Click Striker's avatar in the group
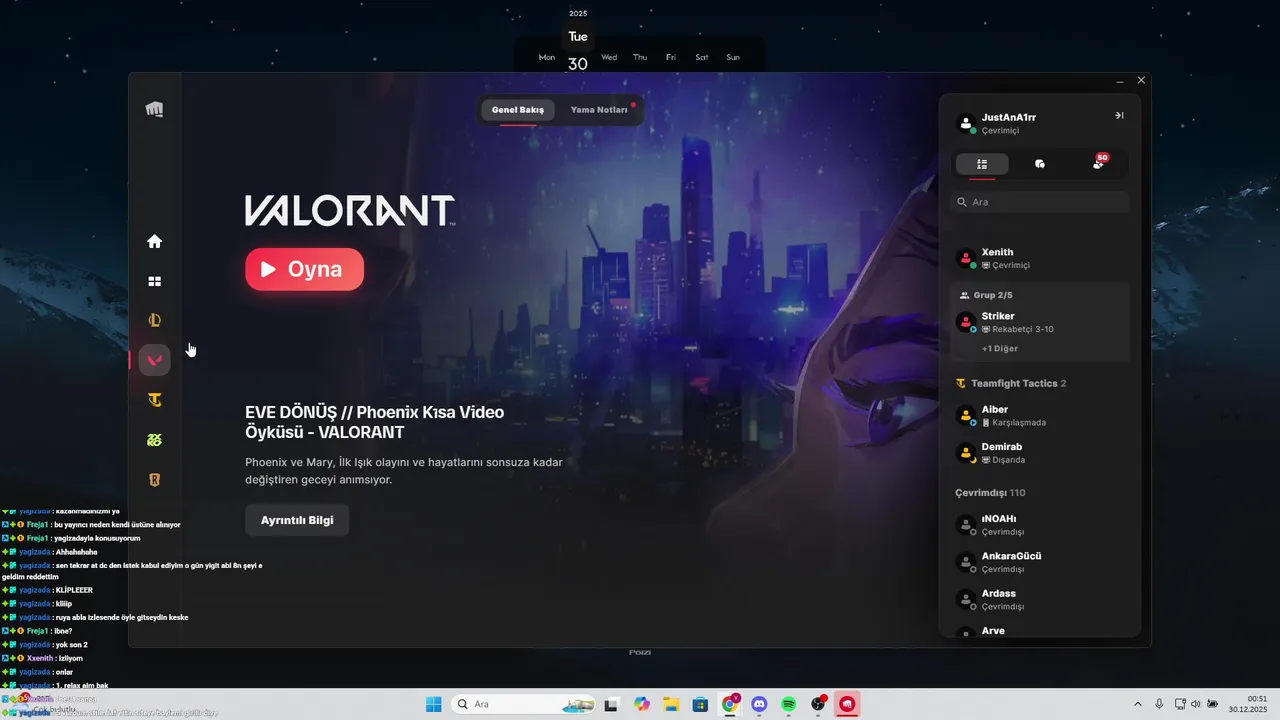 click(966, 322)
